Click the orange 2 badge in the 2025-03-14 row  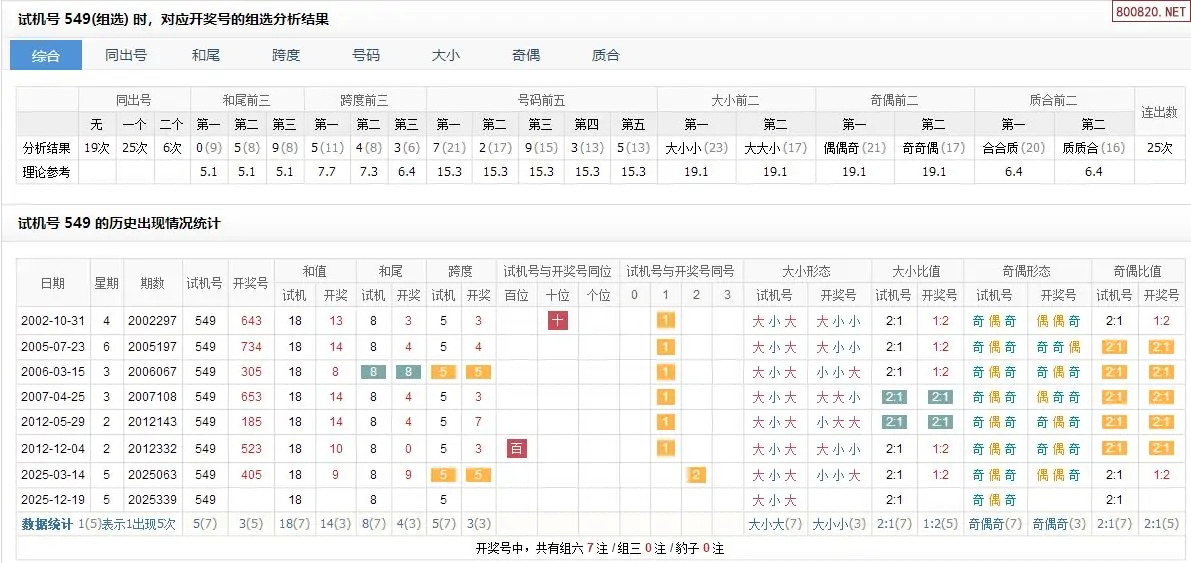point(696,474)
